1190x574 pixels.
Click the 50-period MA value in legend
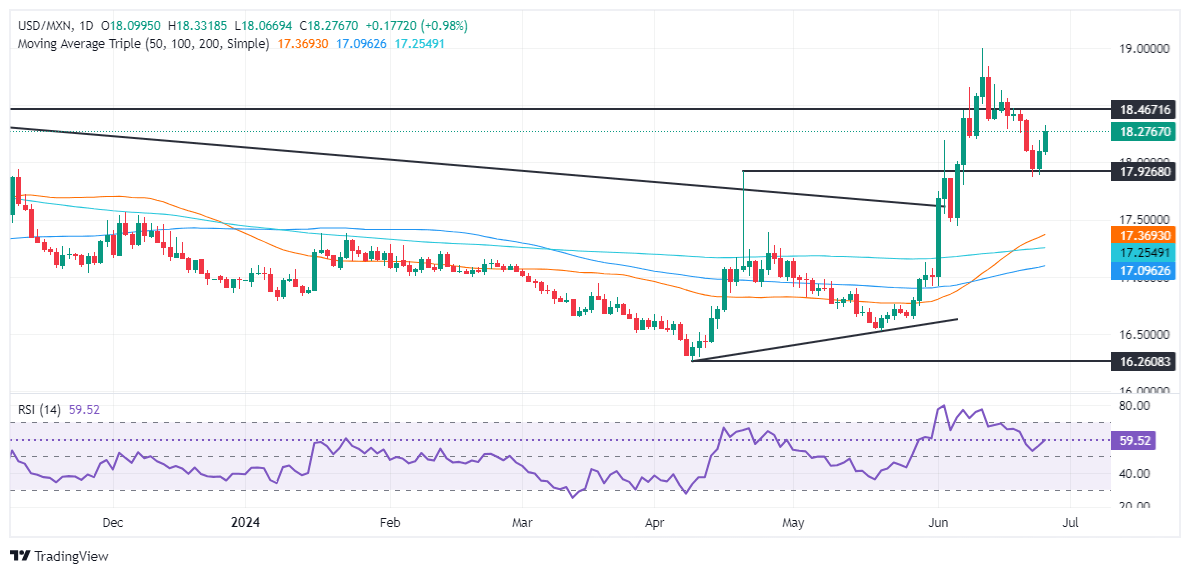click(300, 44)
